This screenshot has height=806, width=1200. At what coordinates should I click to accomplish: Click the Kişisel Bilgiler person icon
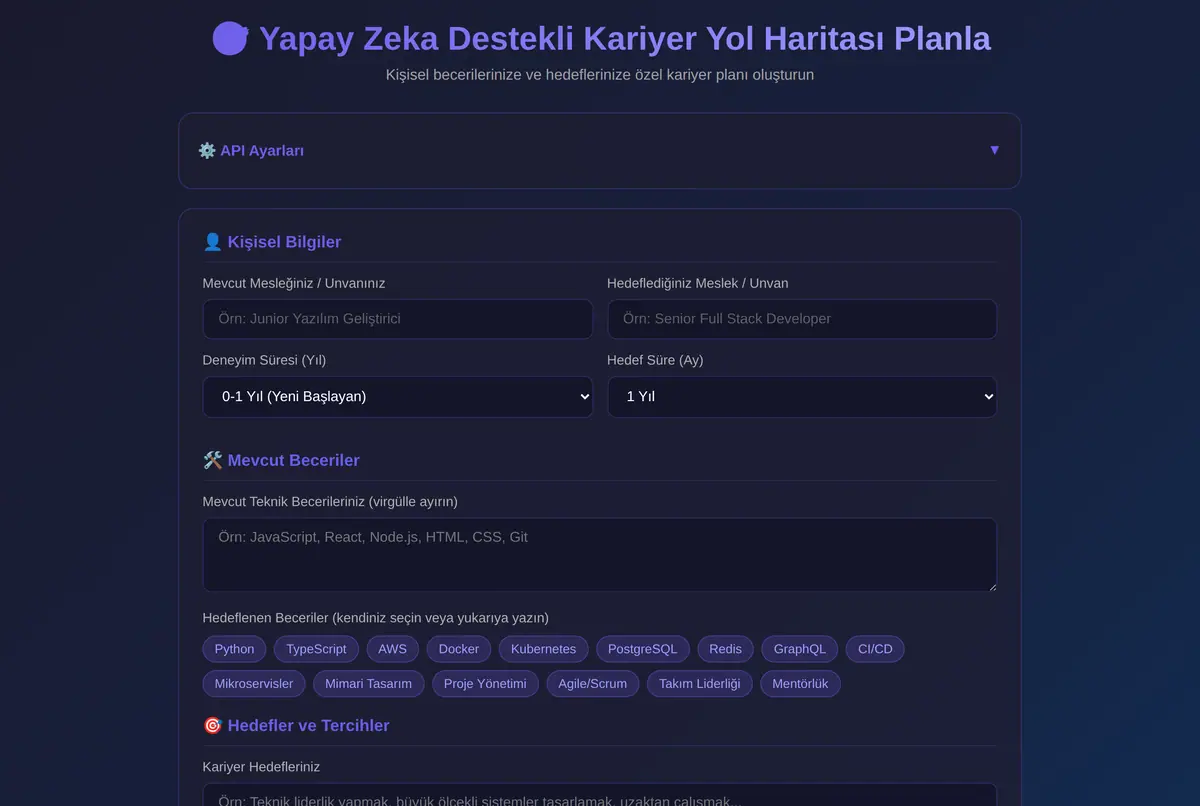(x=212, y=242)
